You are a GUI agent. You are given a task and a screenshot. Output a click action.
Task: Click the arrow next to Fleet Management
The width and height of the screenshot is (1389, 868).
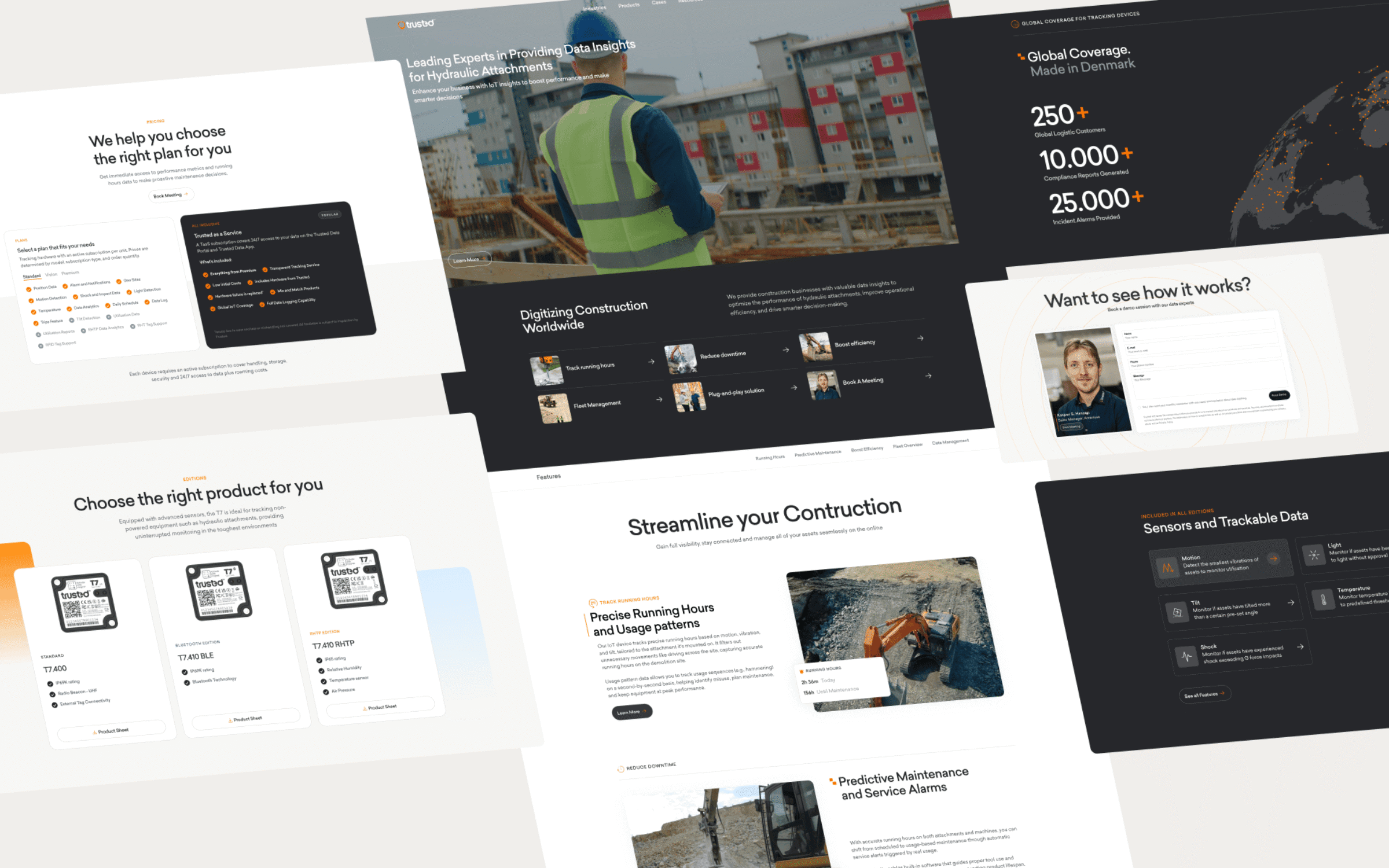click(659, 399)
